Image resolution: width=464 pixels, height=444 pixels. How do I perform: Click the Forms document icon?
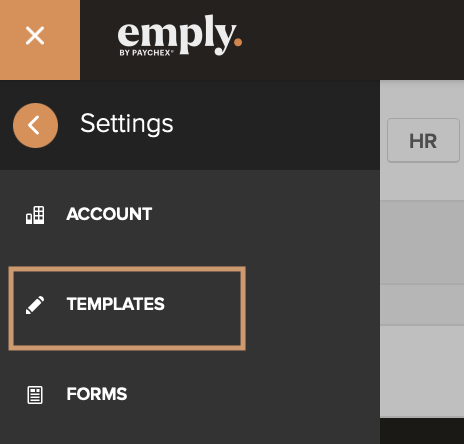click(35, 395)
